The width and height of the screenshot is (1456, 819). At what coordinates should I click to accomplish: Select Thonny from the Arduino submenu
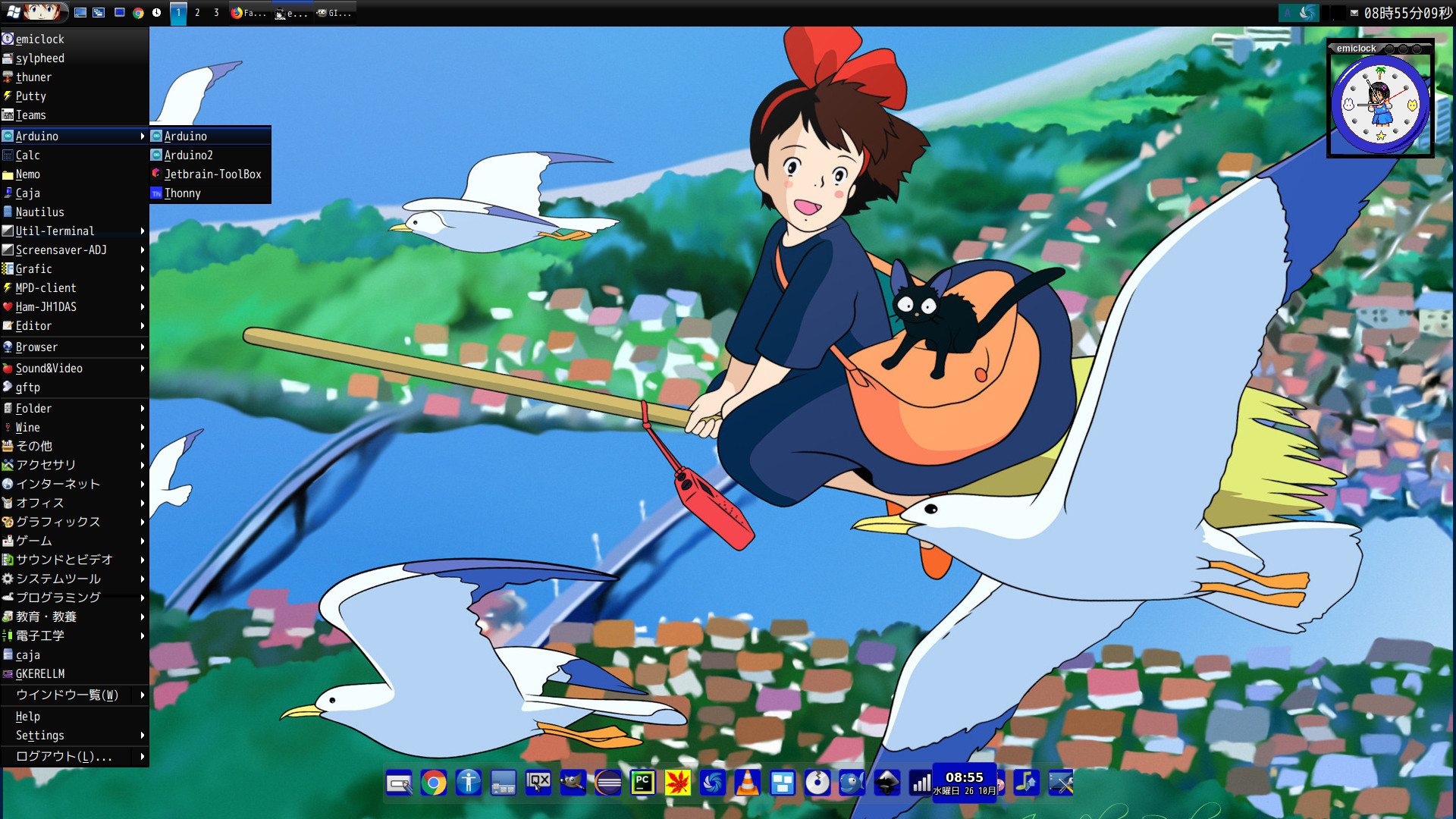pos(183,193)
